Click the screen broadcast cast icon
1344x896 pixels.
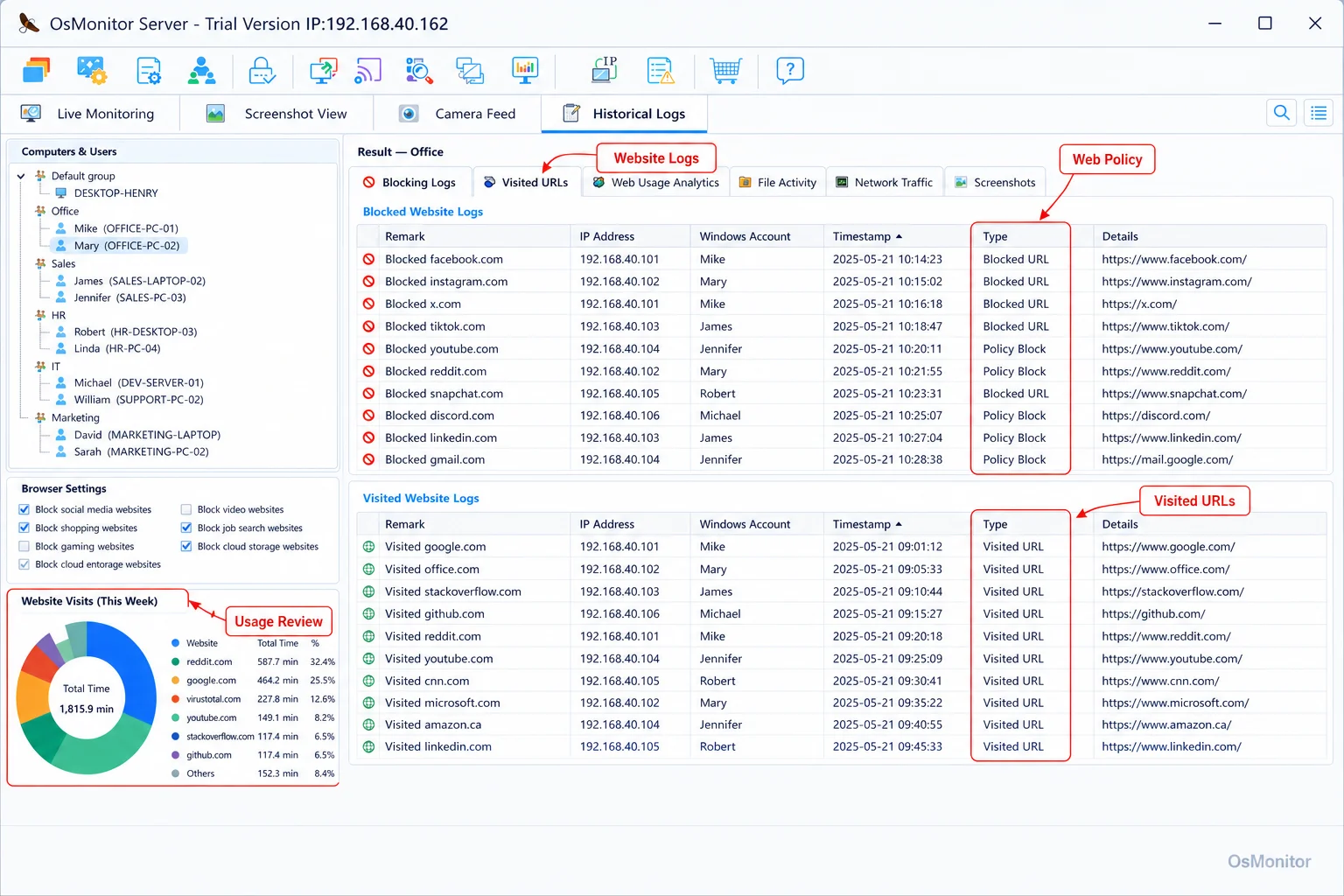click(368, 70)
